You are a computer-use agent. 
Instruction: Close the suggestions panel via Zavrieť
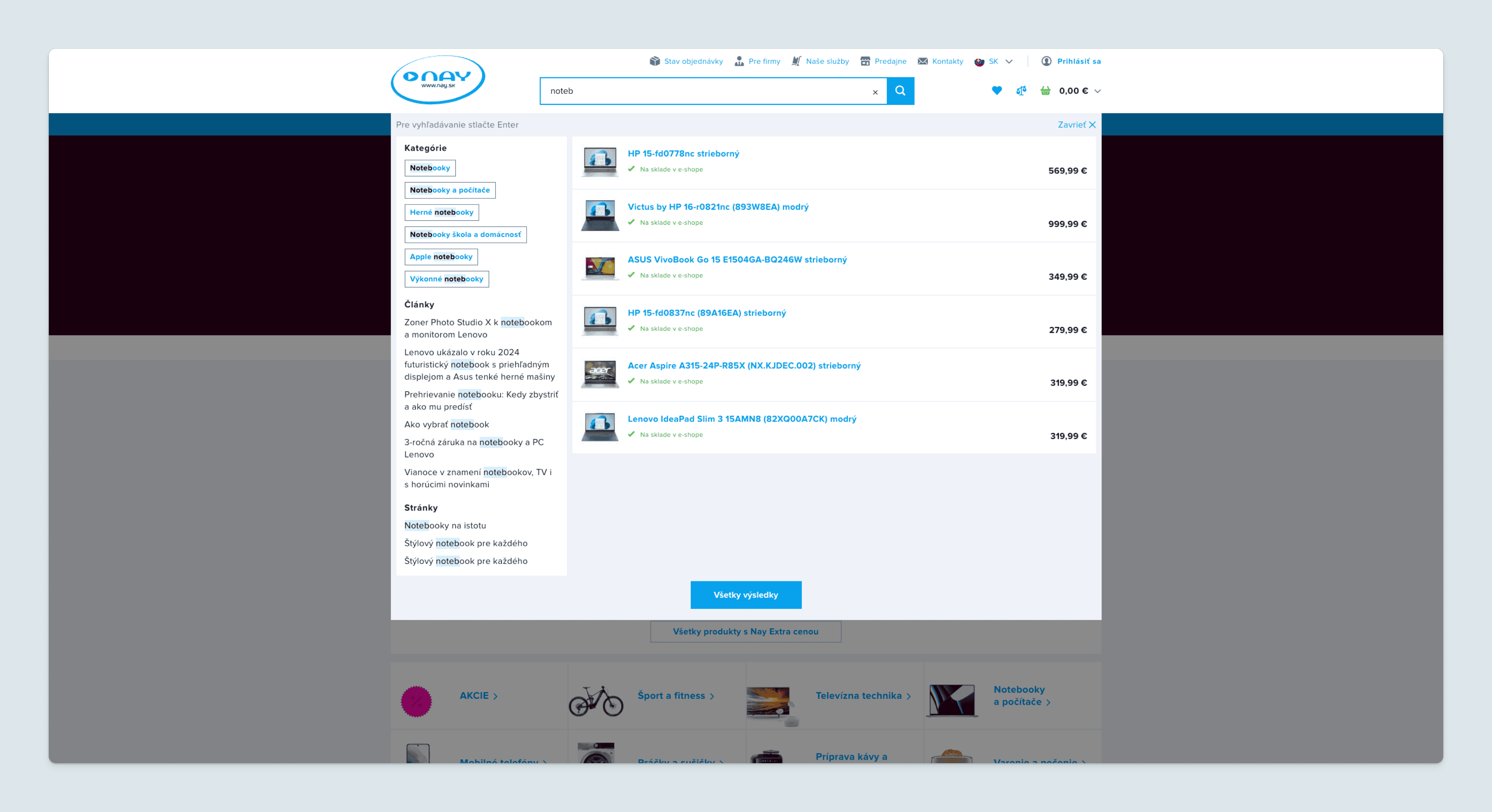click(x=1075, y=124)
